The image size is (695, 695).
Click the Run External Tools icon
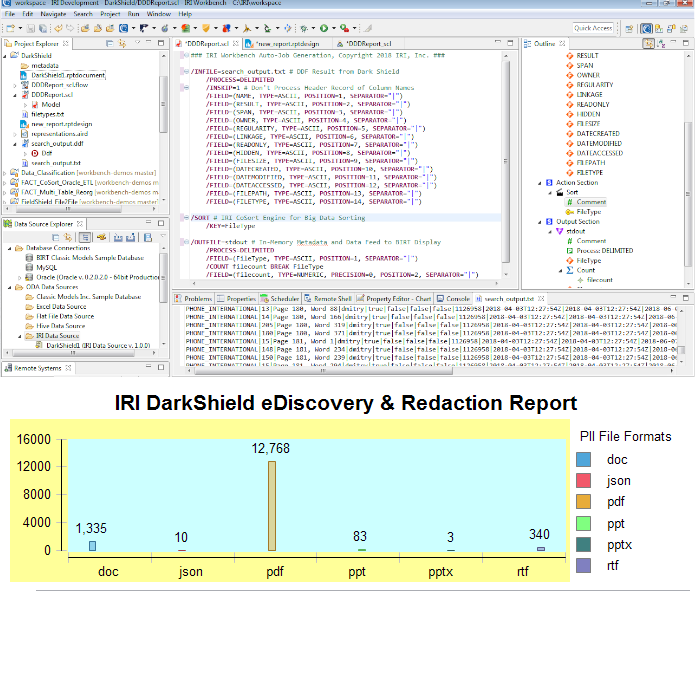coord(344,28)
